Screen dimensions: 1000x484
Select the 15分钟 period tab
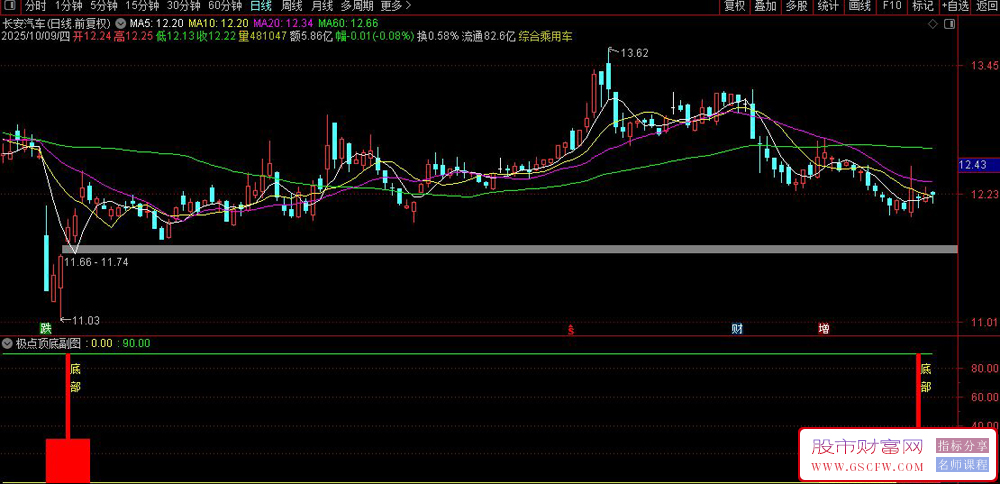pyautogui.click(x=142, y=6)
